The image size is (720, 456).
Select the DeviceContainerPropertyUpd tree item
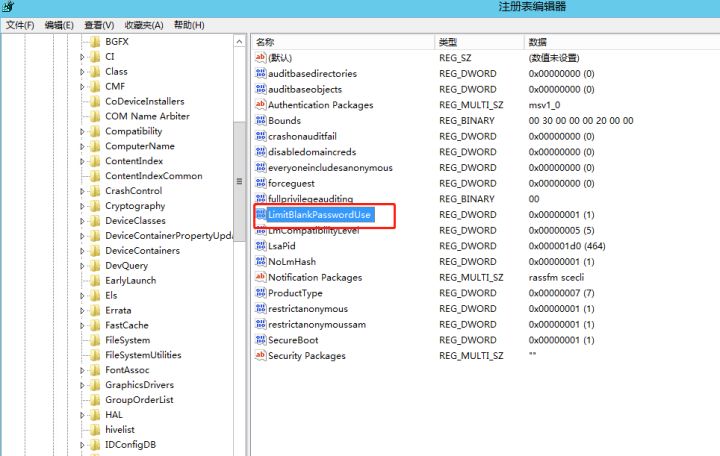(169, 236)
